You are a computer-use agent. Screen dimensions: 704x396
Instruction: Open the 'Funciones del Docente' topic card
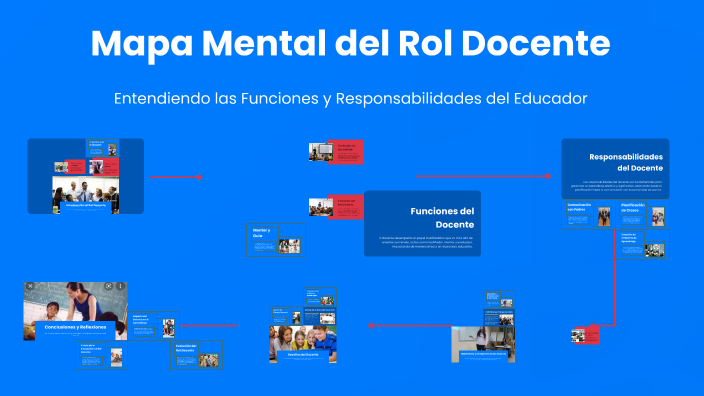click(x=422, y=224)
